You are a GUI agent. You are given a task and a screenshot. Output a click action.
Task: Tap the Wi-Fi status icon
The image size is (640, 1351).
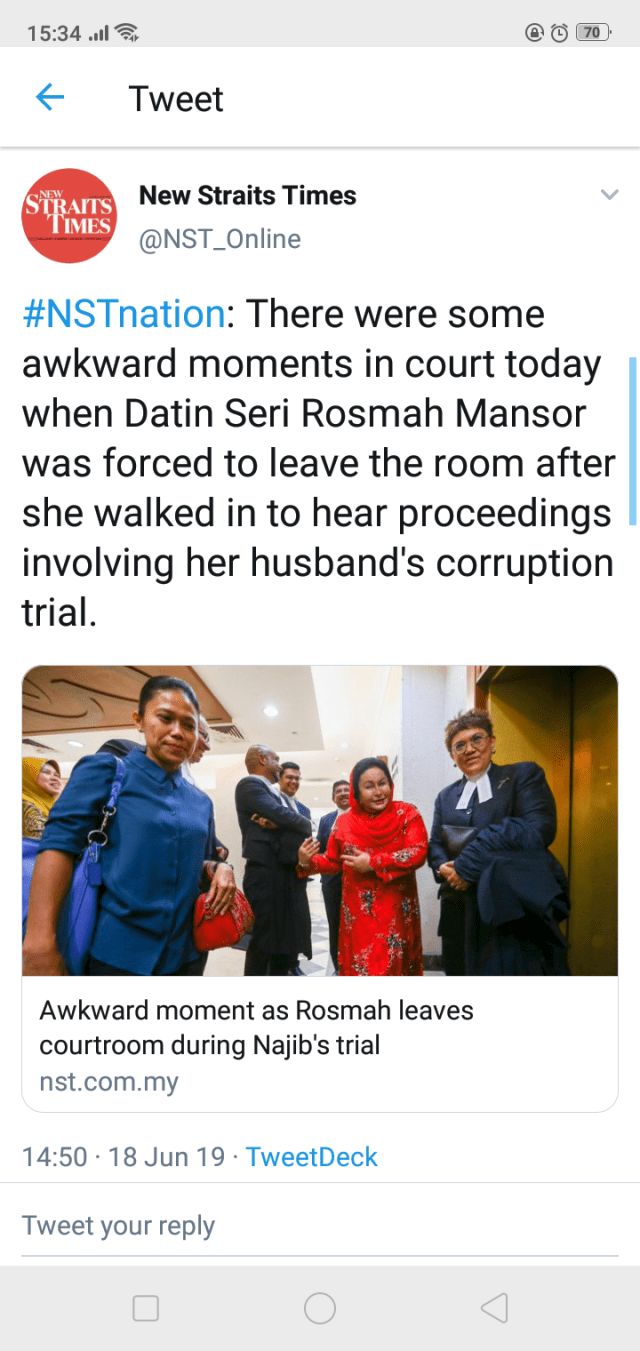127,32
